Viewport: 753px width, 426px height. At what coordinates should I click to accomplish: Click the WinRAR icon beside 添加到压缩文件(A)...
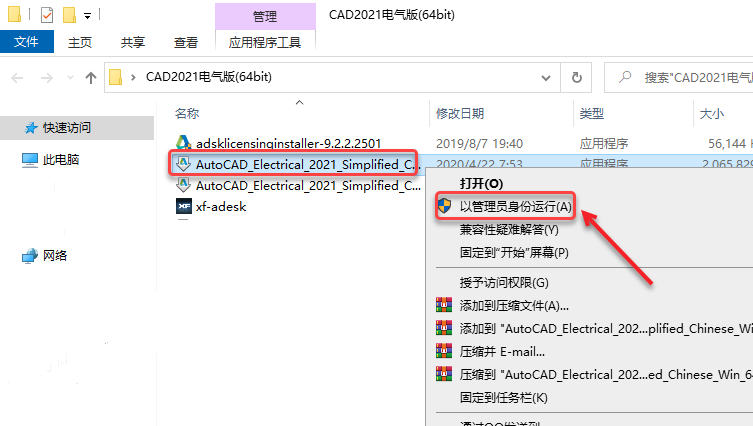coord(444,305)
